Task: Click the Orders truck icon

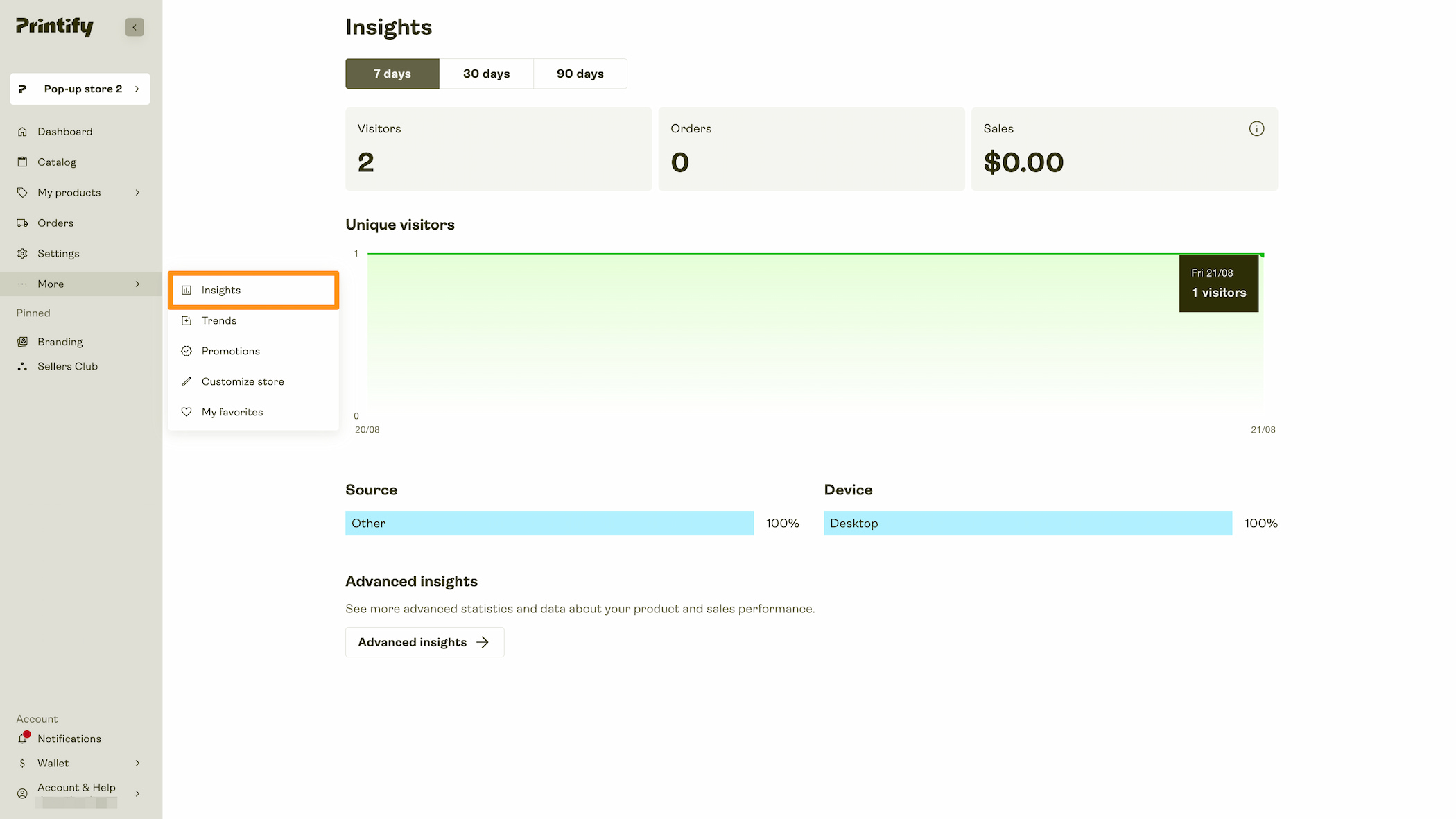Action: (x=22, y=223)
